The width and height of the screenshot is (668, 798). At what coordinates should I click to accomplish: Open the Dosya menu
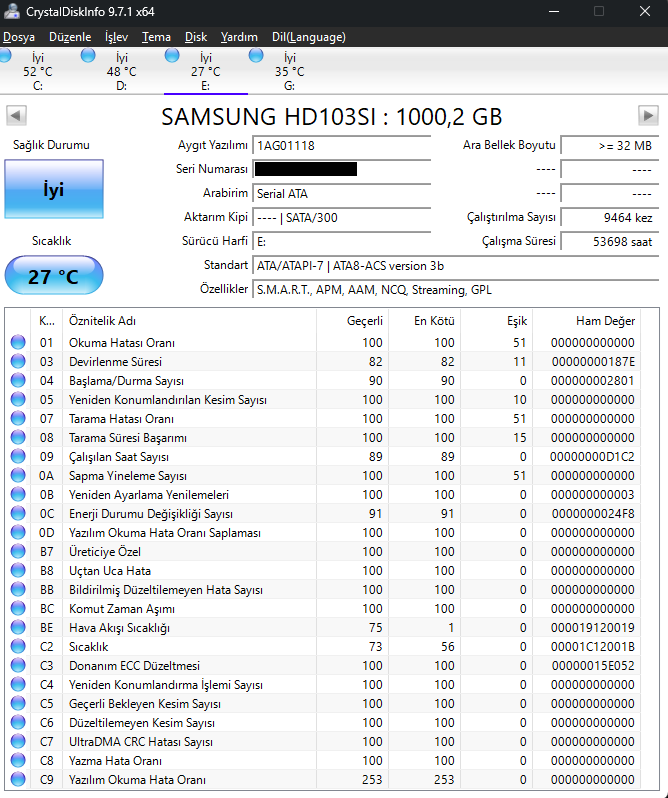pyautogui.click(x=19, y=37)
